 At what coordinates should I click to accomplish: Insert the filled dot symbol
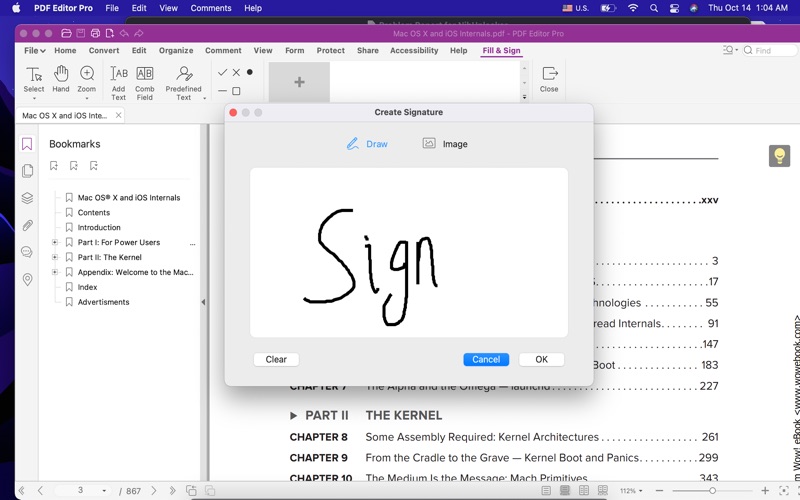click(x=249, y=72)
